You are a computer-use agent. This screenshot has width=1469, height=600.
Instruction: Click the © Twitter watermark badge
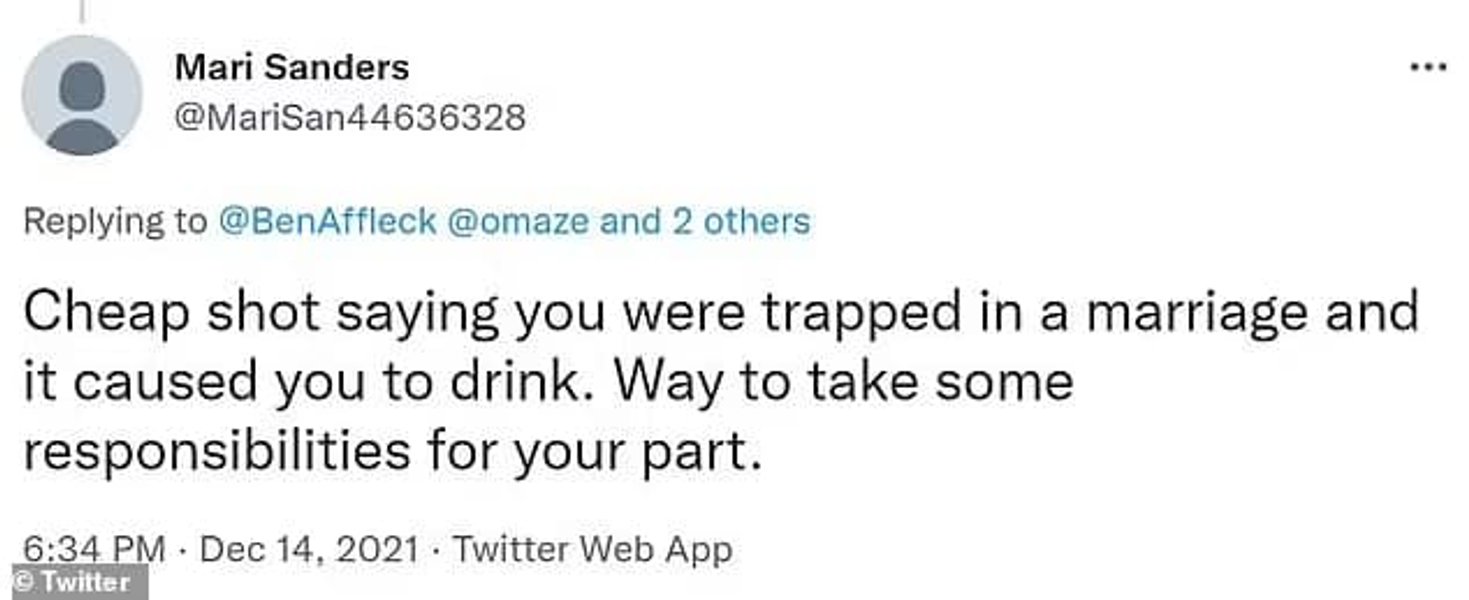(x=72, y=582)
